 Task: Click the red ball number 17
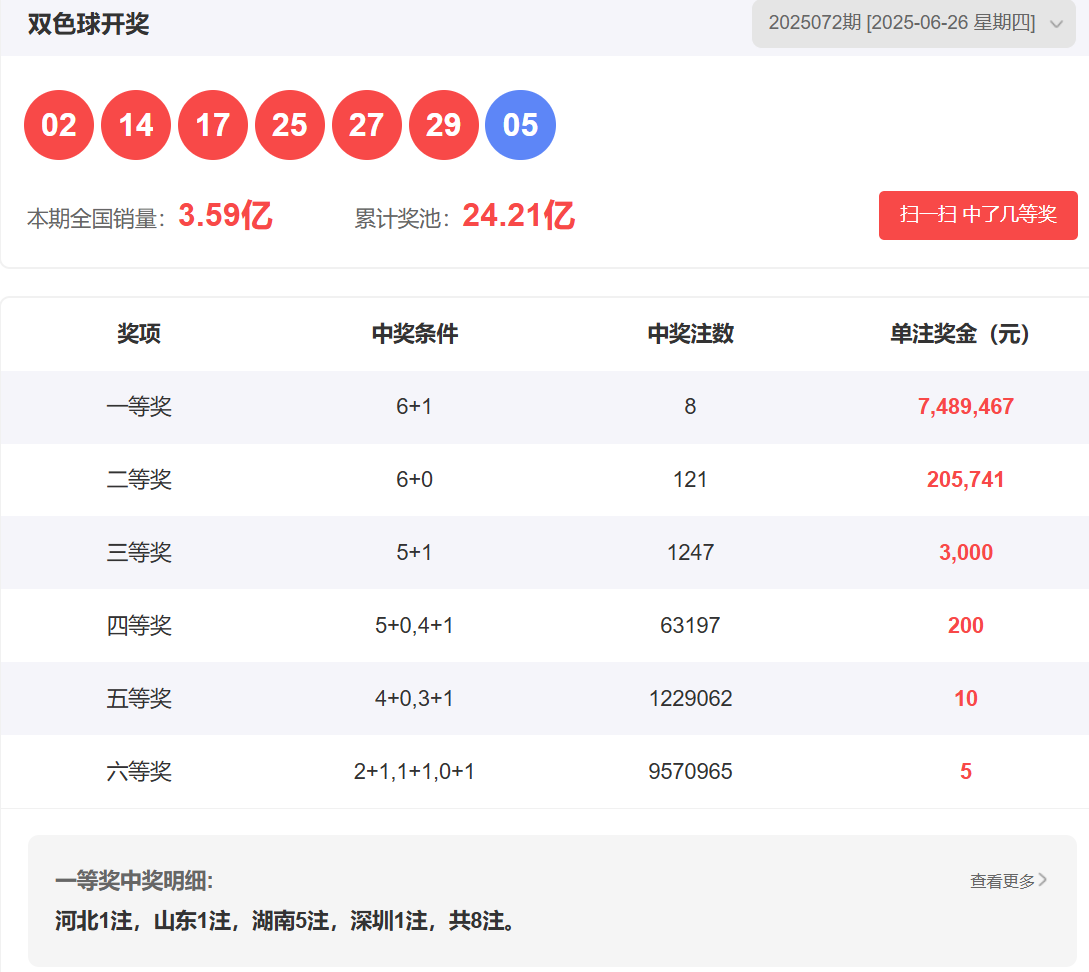[213, 125]
